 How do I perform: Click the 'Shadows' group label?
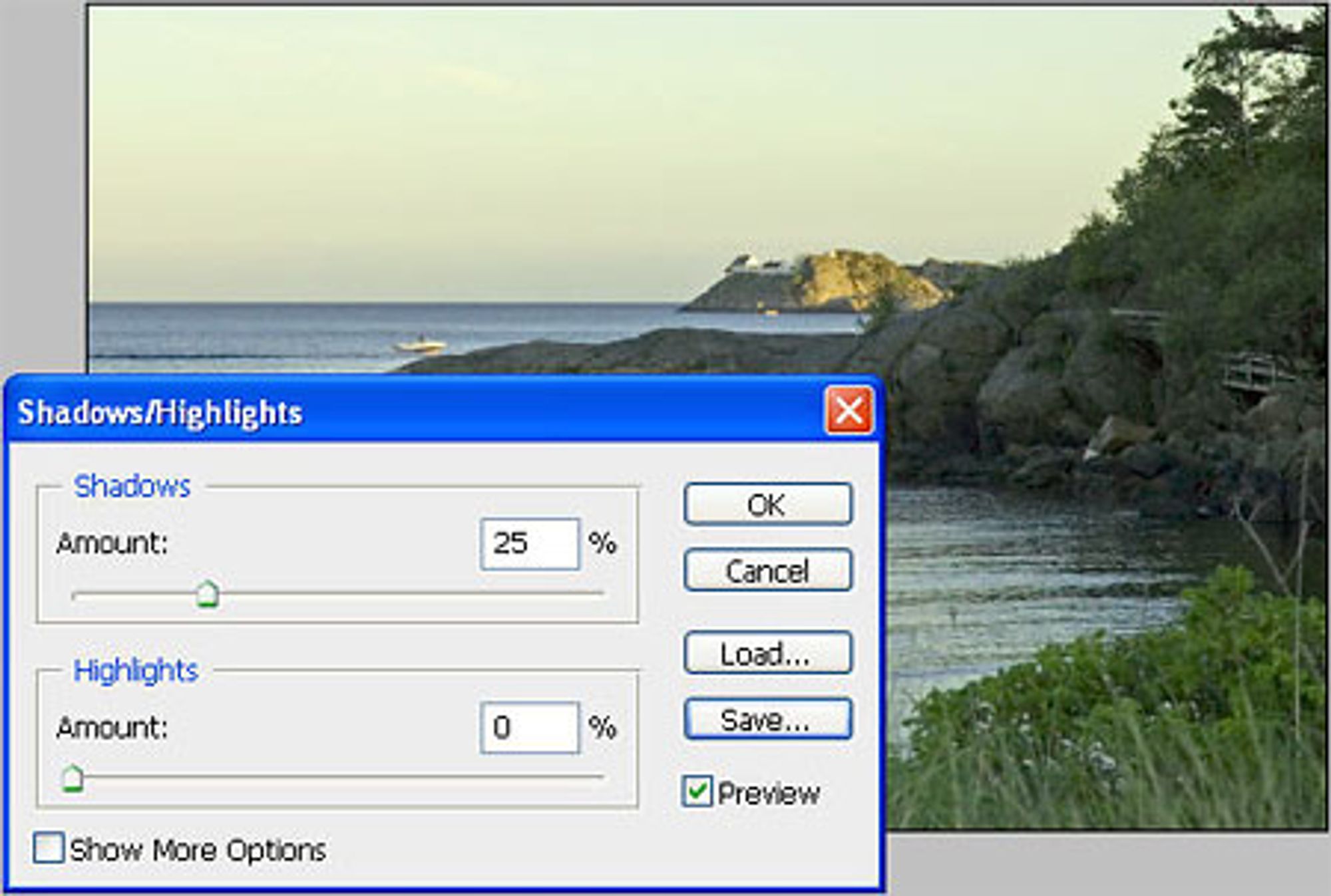pyautogui.click(x=132, y=486)
